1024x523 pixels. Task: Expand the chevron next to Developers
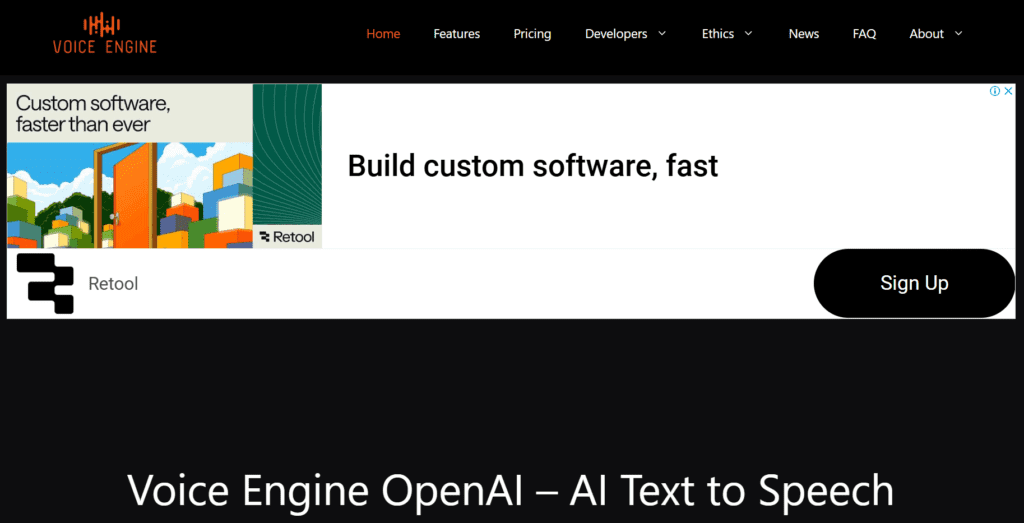point(661,34)
